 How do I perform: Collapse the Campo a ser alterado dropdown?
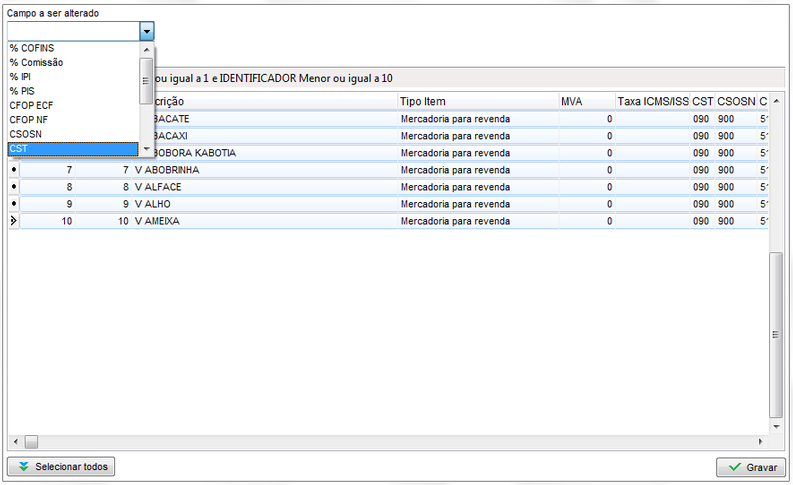tap(146, 31)
